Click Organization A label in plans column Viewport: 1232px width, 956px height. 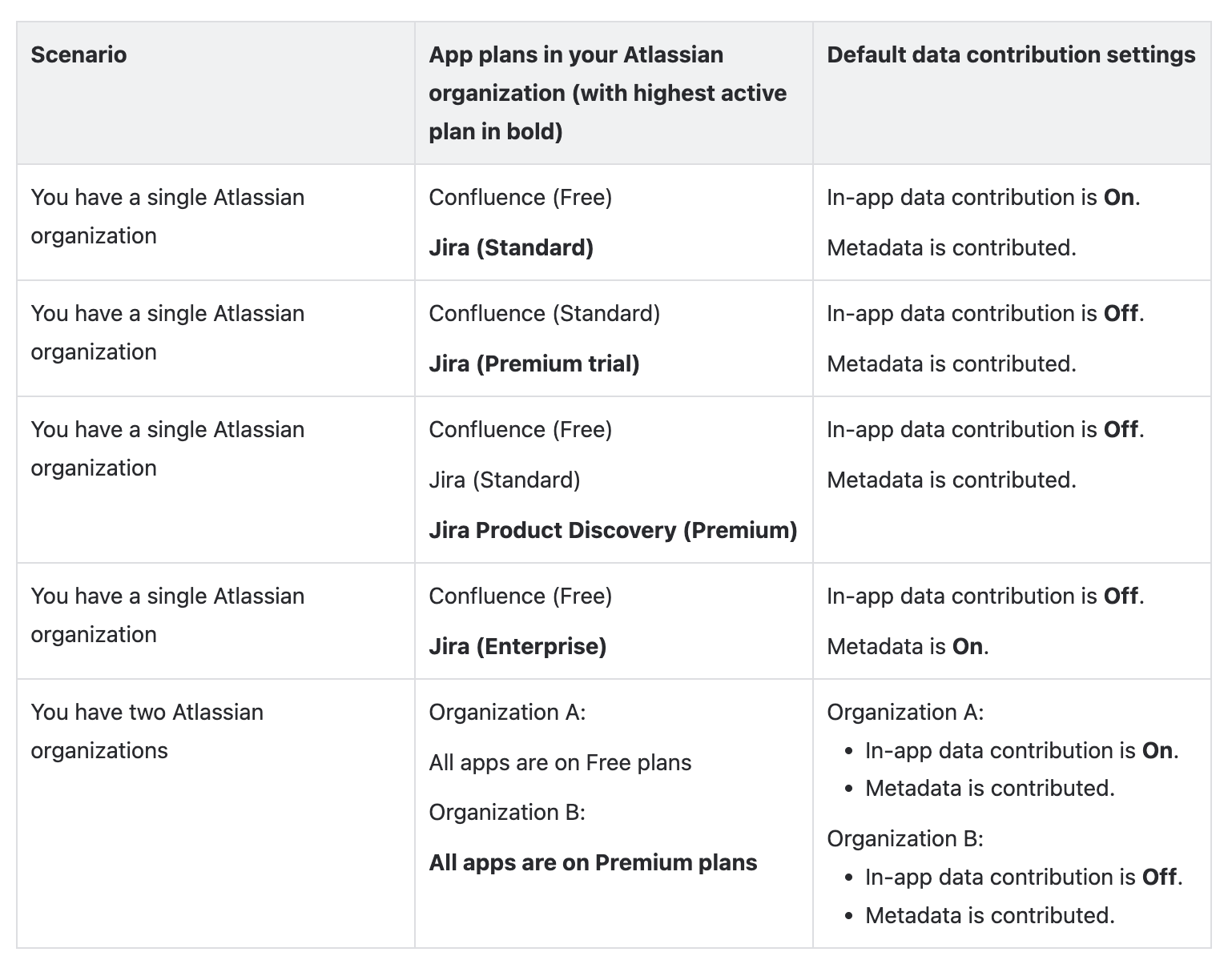coord(507,712)
